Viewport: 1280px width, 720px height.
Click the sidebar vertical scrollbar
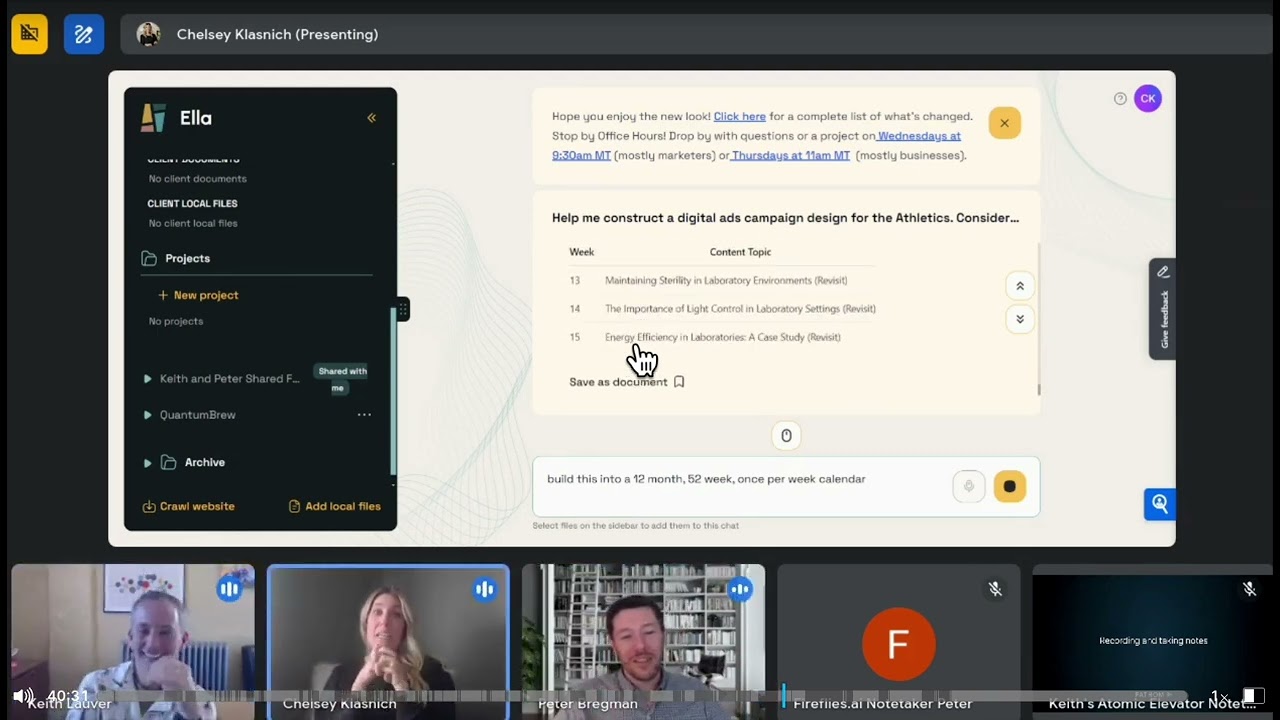[393, 390]
